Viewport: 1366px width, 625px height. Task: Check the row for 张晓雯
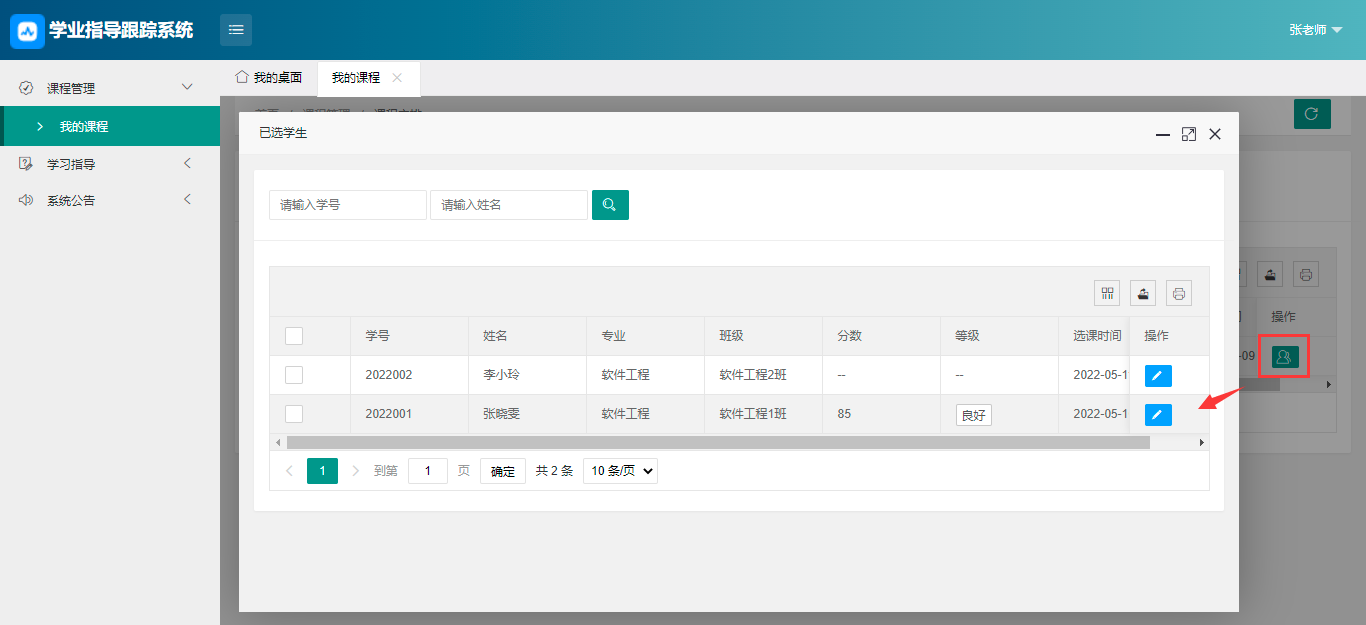click(x=294, y=414)
